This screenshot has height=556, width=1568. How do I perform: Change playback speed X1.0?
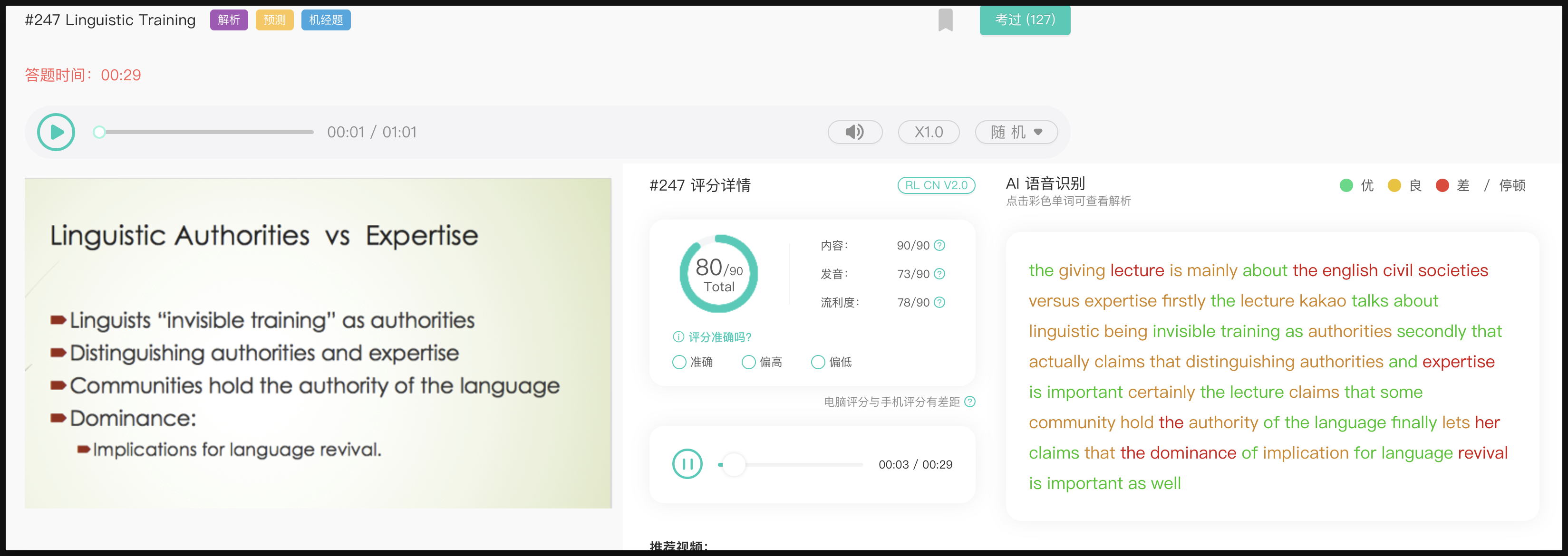pyautogui.click(x=928, y=132)
